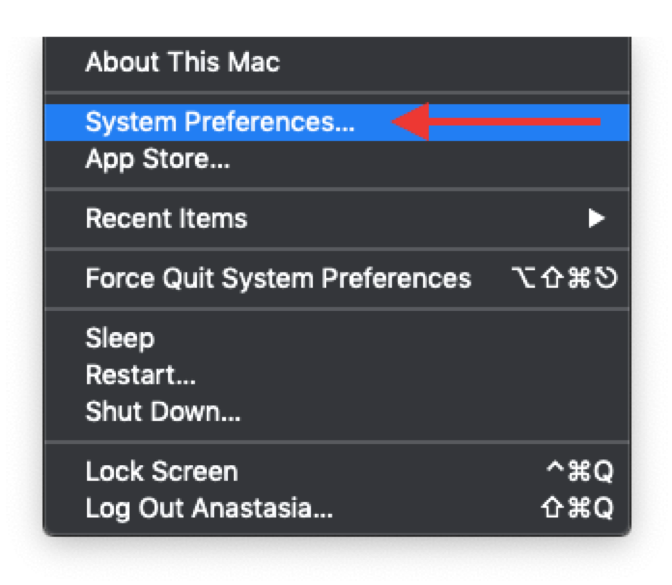Choose Lock Screen
Image resolution: width=672 pixels, height=585 pixels.
161,471
